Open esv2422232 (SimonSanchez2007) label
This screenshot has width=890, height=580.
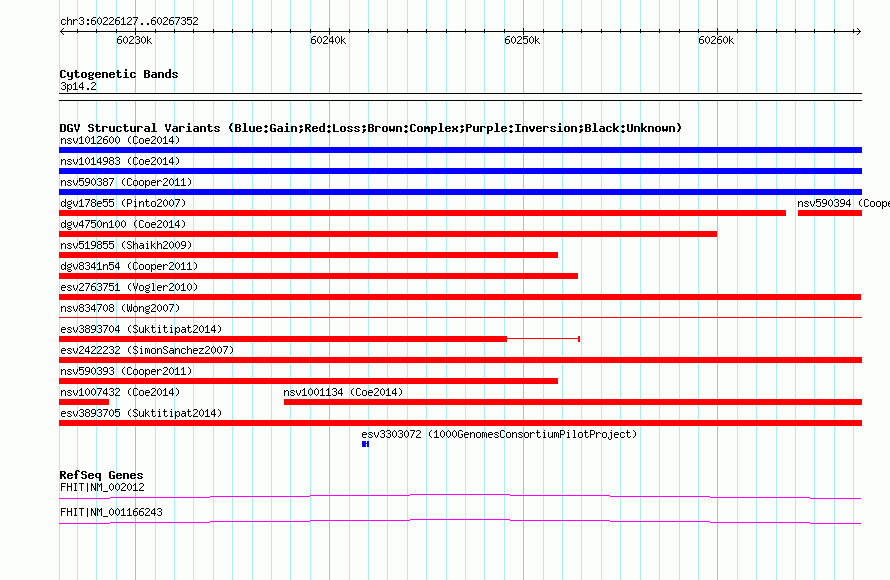[x=147, y=350]
